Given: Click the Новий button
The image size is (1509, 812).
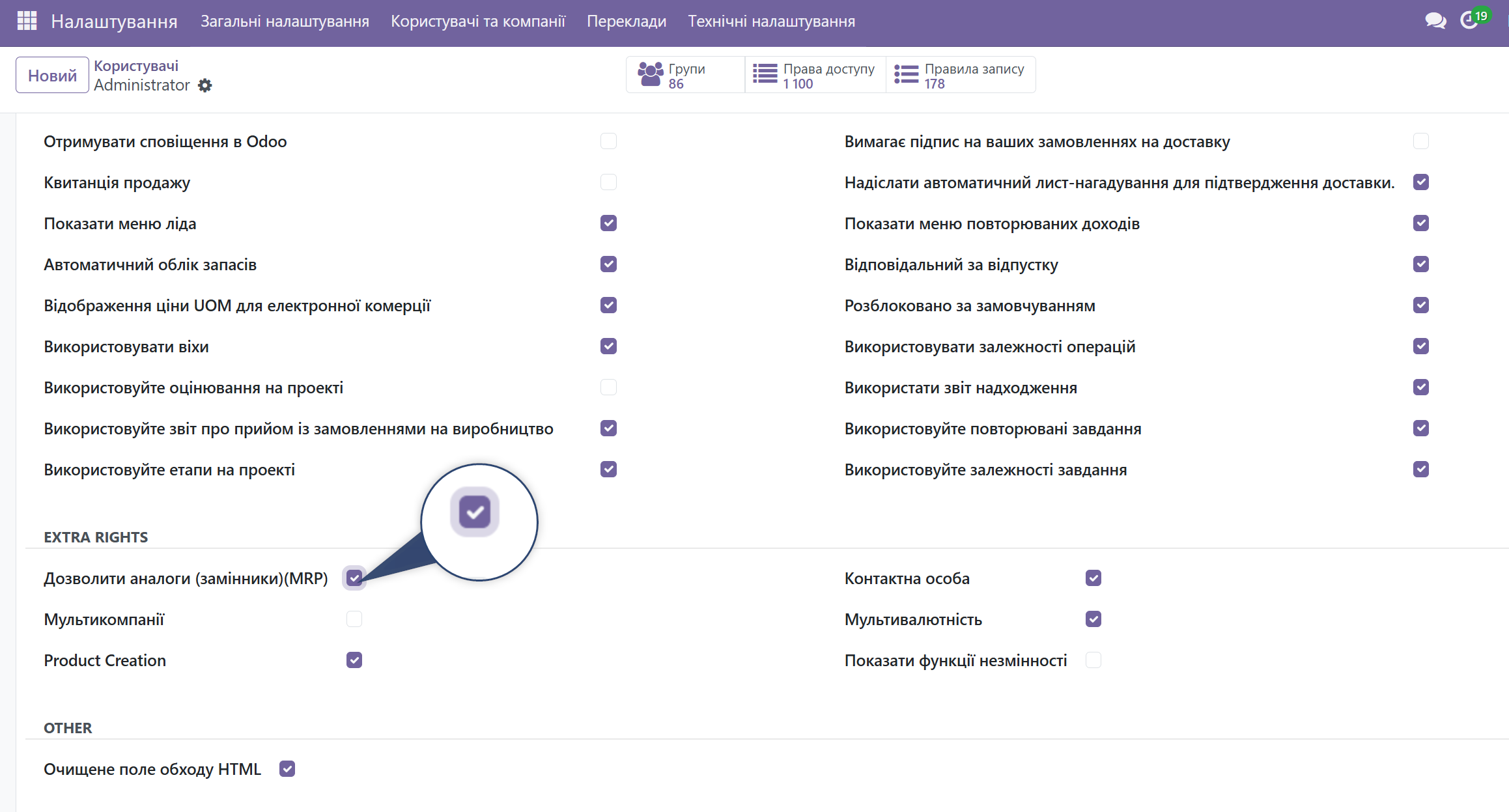Looking at the screenshot, I should 51,74.
